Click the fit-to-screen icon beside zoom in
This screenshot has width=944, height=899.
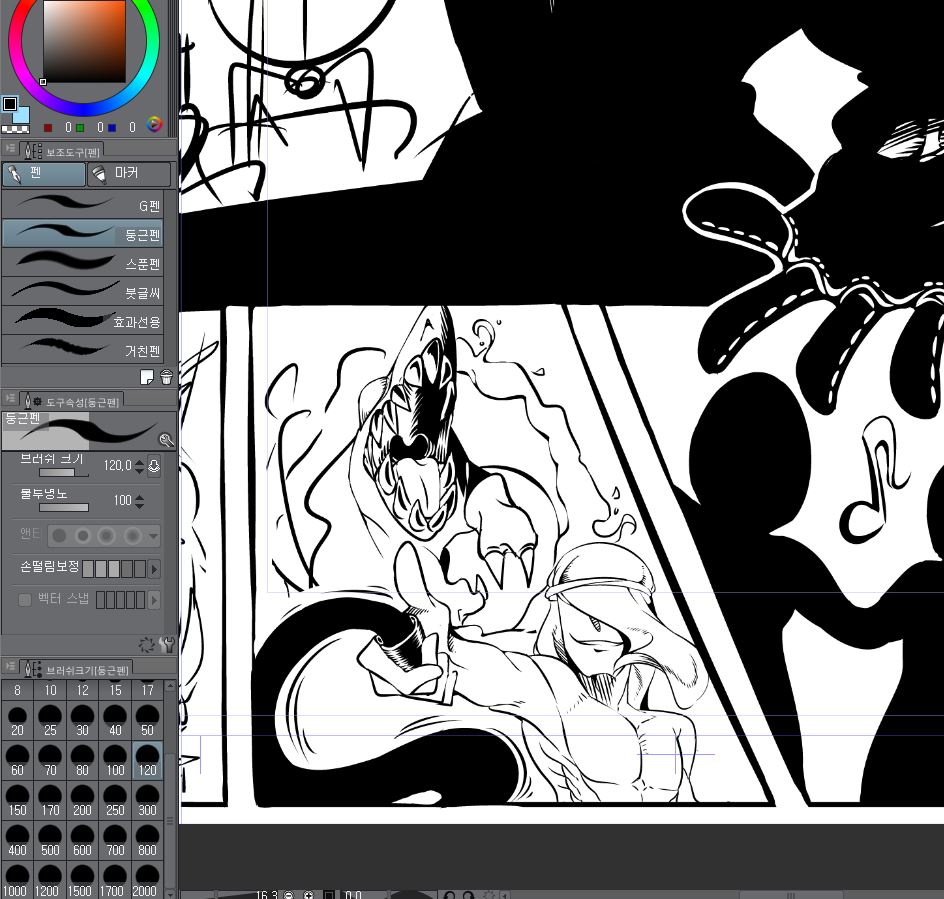pyautogui.click(x=329, y=895)
